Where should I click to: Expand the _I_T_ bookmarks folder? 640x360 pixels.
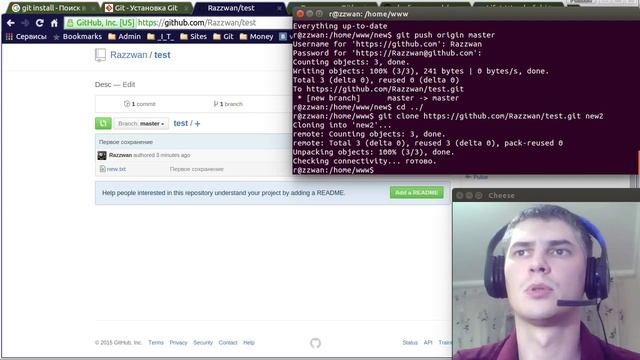(160, 37)
